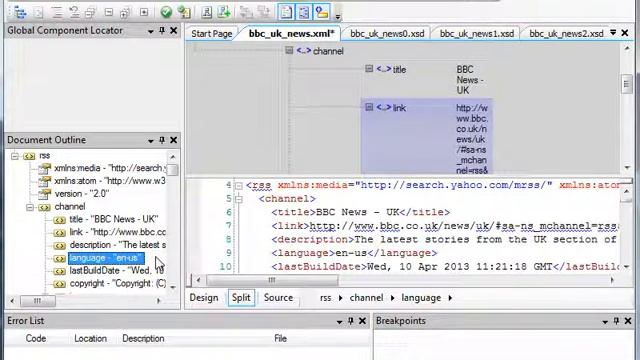Screen dimensions: 640x360
Task: Toggle the highlighted yellow tag view button
Action: (322, 12)
